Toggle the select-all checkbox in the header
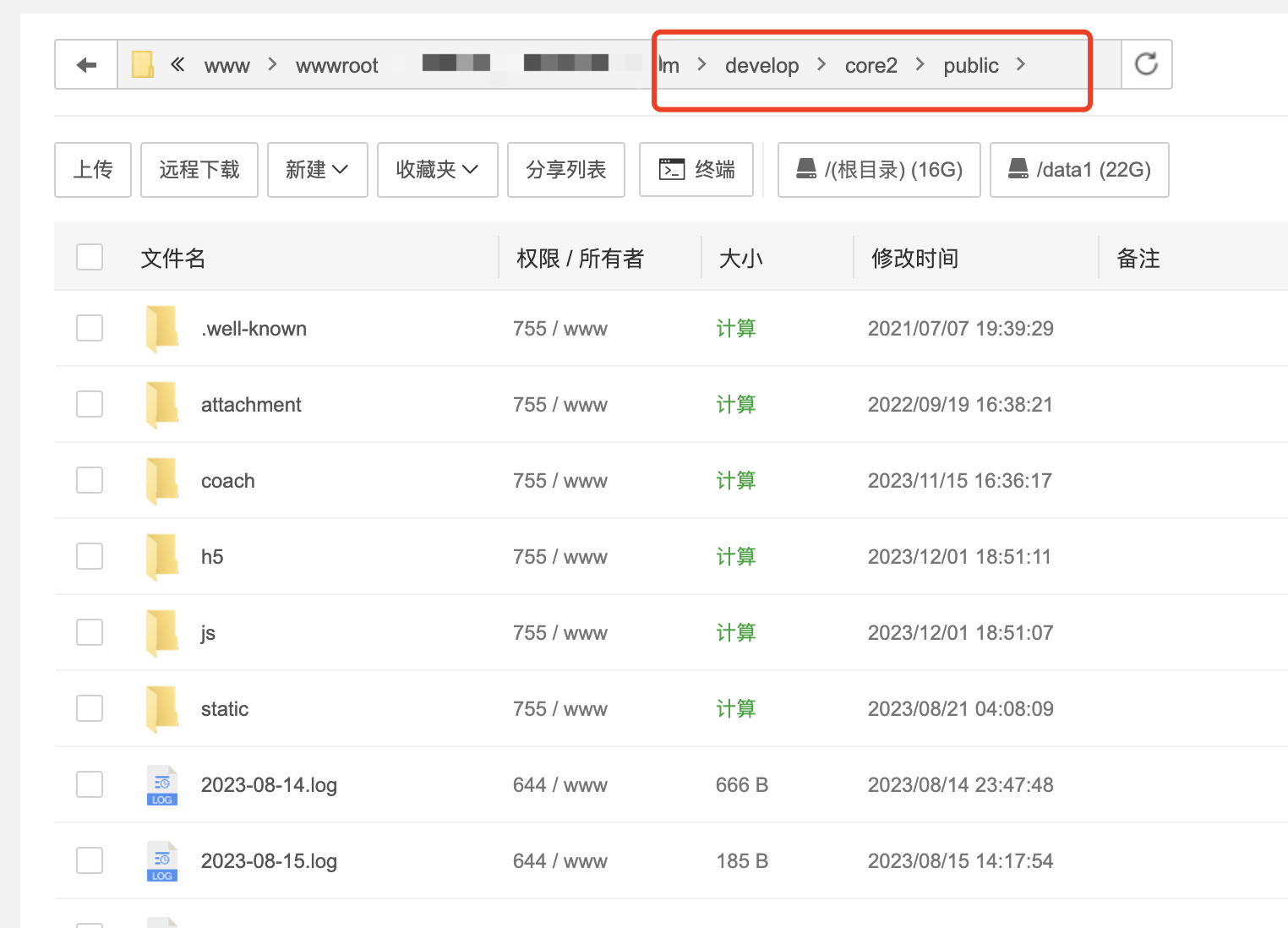The image size is (1288, 928). [x=90, y=257]
